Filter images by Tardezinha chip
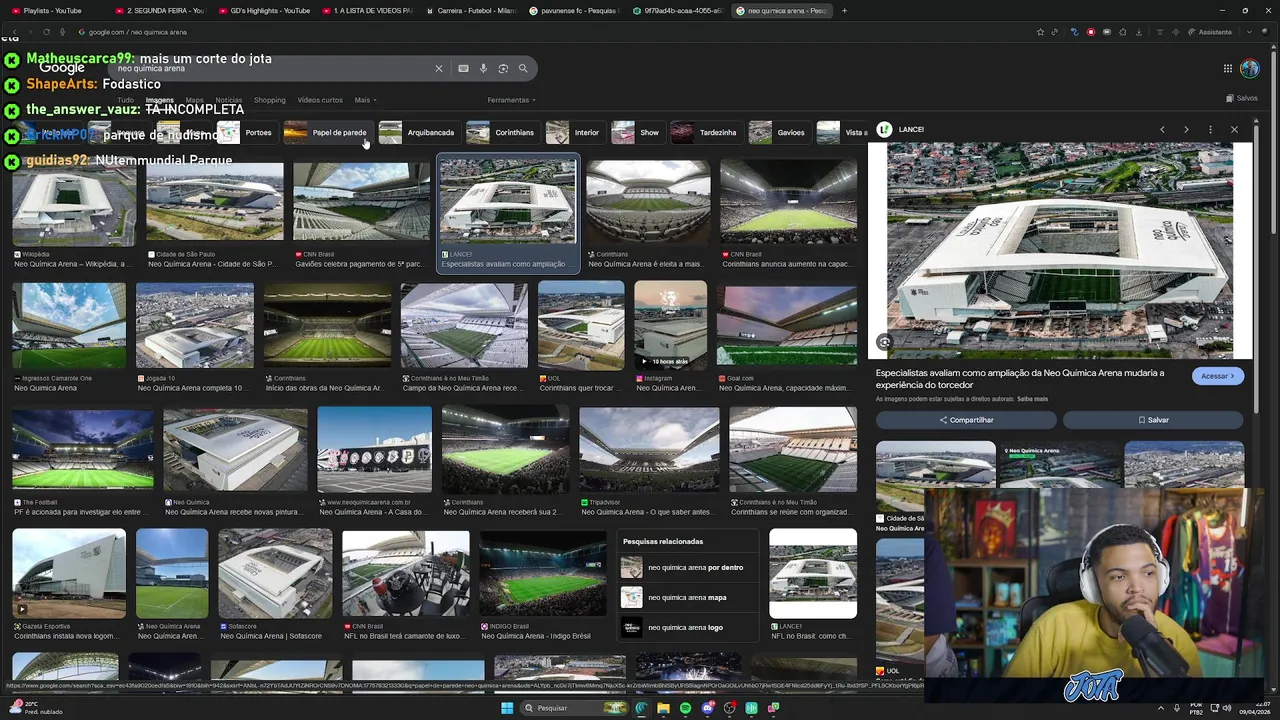 [705, 132]
